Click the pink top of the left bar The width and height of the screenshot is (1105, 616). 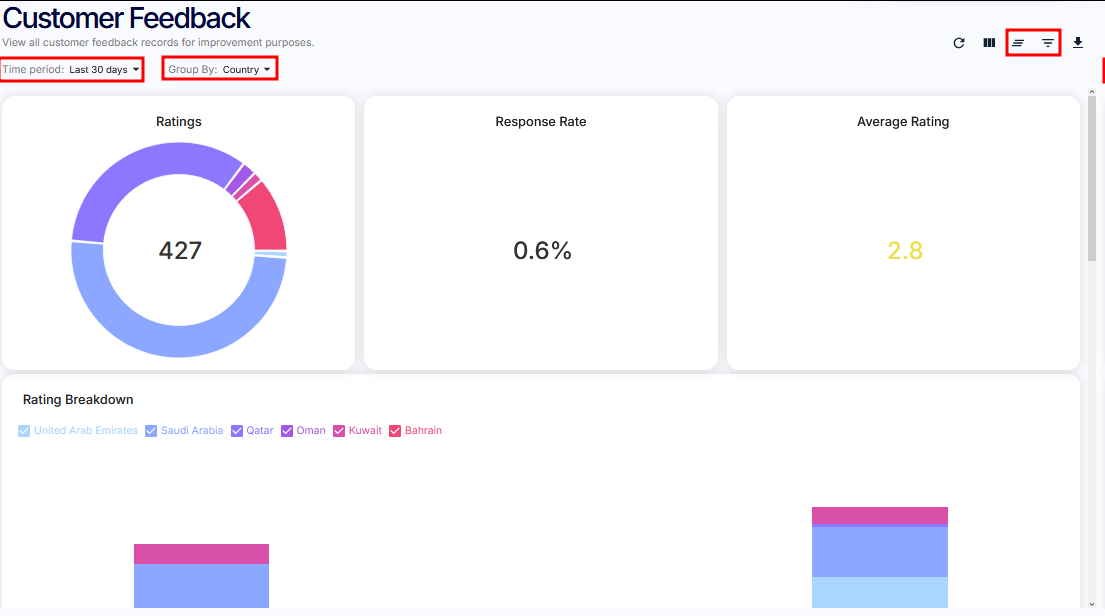[201, 553]
